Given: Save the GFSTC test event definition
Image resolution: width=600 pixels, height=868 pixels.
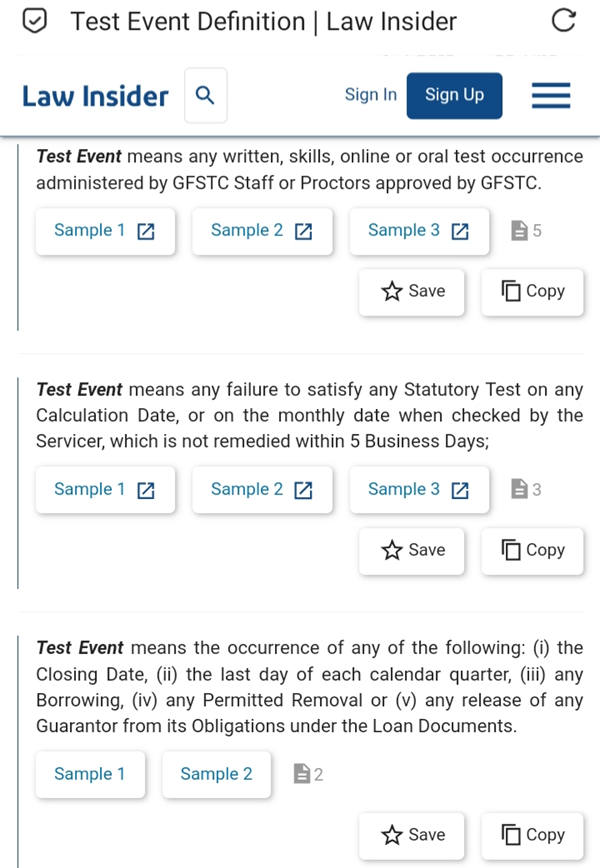Looking at the screenshot, I should [x=412, y=291].
